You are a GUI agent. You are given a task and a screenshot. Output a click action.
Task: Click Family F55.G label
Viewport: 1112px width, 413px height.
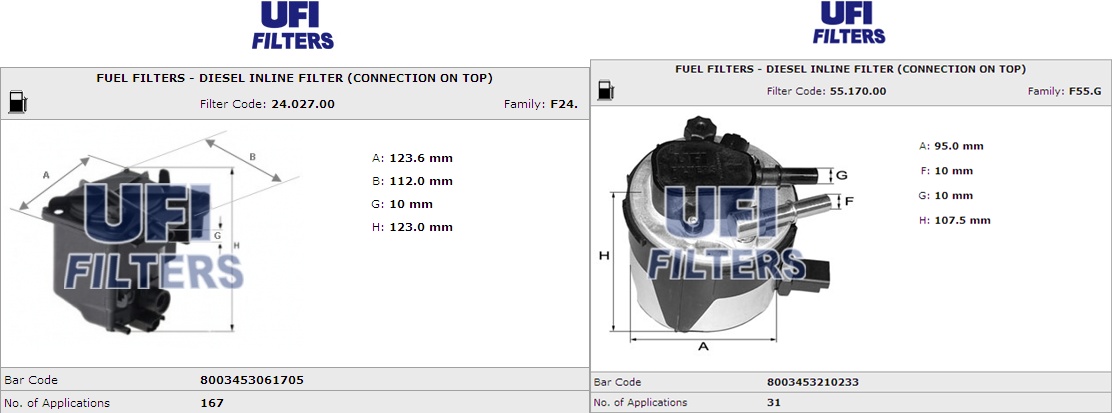pyautogui.click(x=1065, y=92)
